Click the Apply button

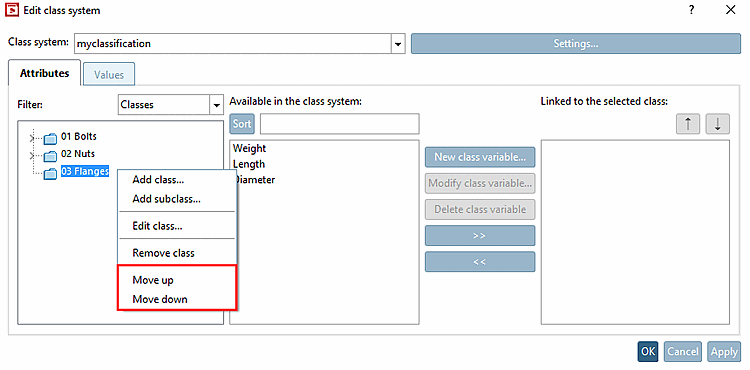724,351
